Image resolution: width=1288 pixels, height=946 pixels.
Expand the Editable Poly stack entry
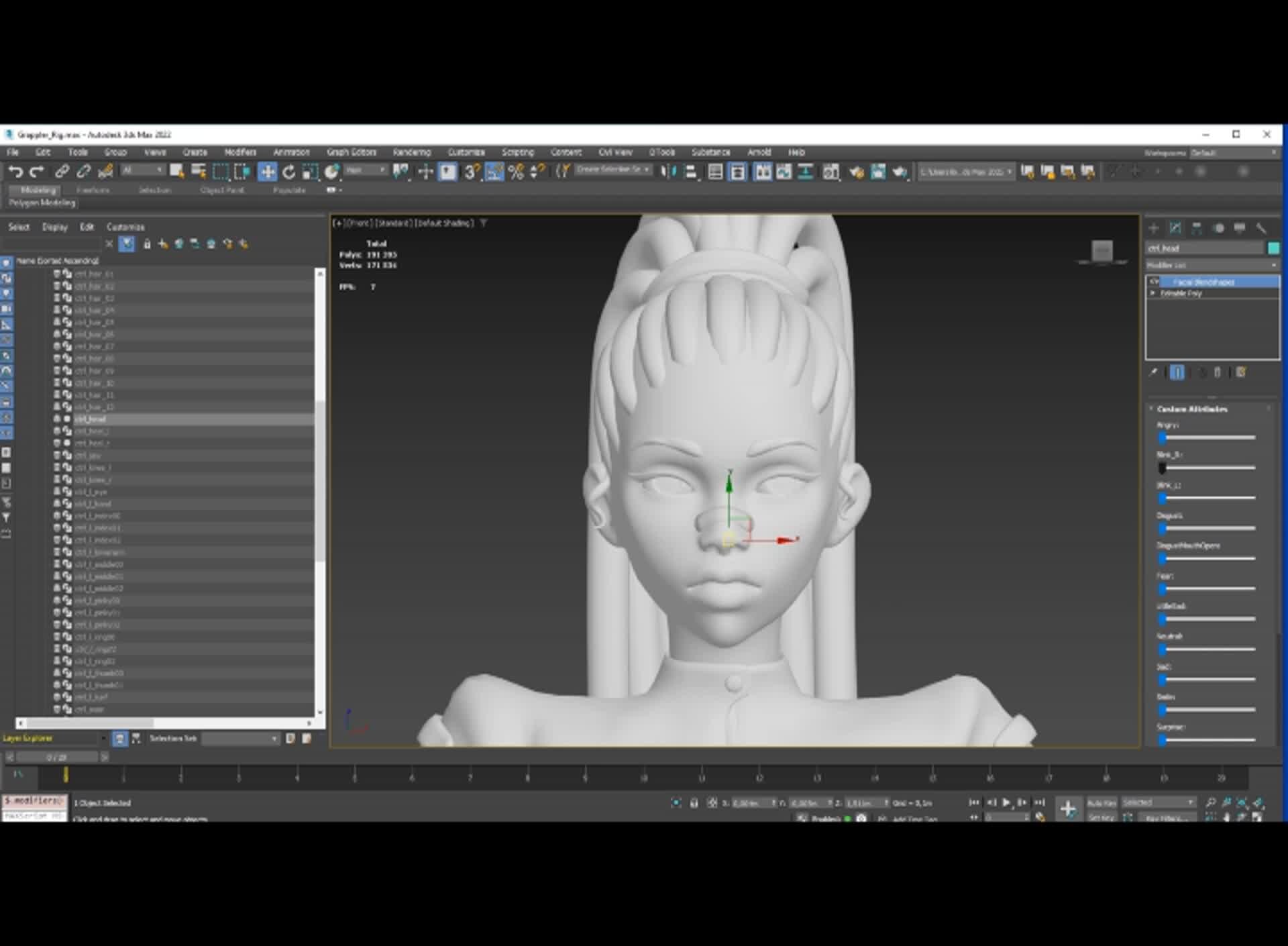(x=1153, y=293)
